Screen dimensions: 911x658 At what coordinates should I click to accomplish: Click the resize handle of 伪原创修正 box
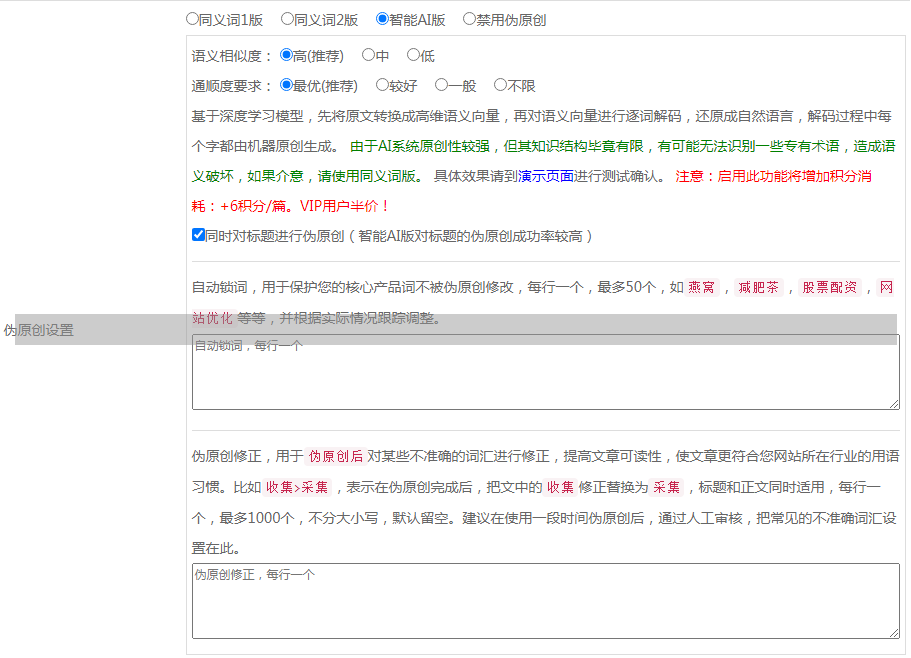[893, 632]
